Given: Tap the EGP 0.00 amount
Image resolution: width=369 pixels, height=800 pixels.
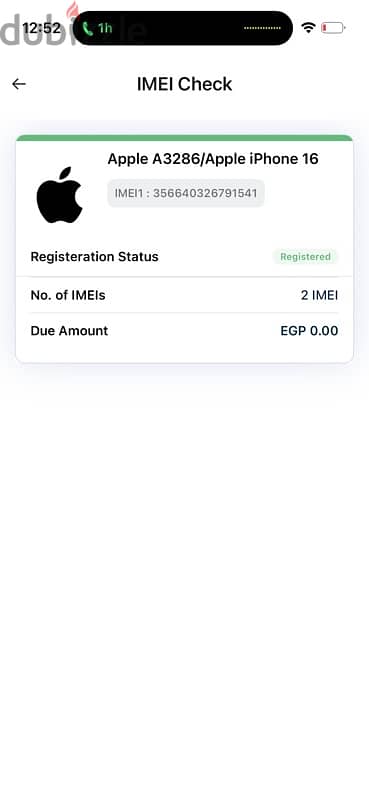Looking at the screenshot, I should [x=309, y=331].
